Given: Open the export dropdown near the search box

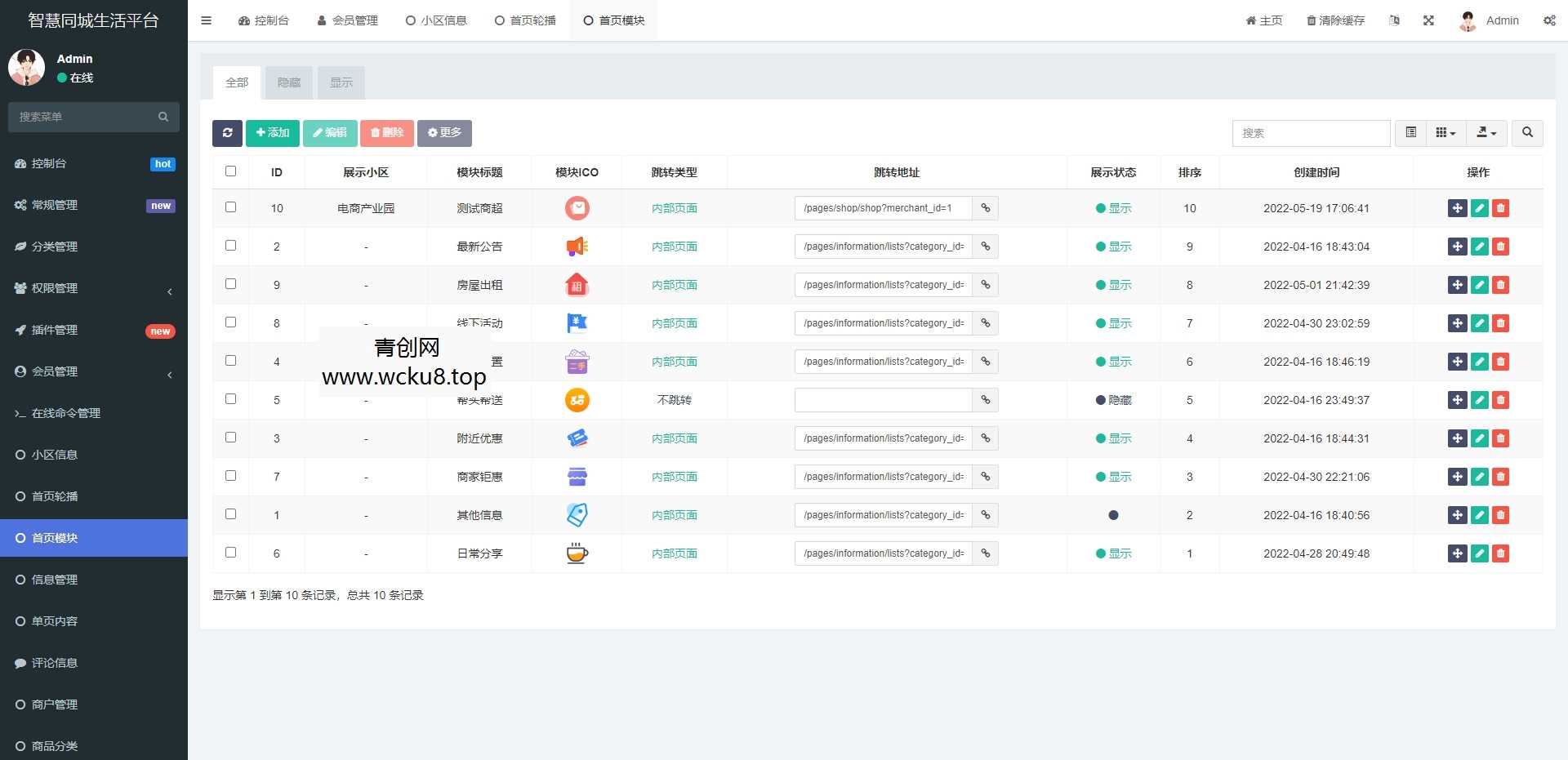Looking at the screenshot, I should coord(1486,133).
